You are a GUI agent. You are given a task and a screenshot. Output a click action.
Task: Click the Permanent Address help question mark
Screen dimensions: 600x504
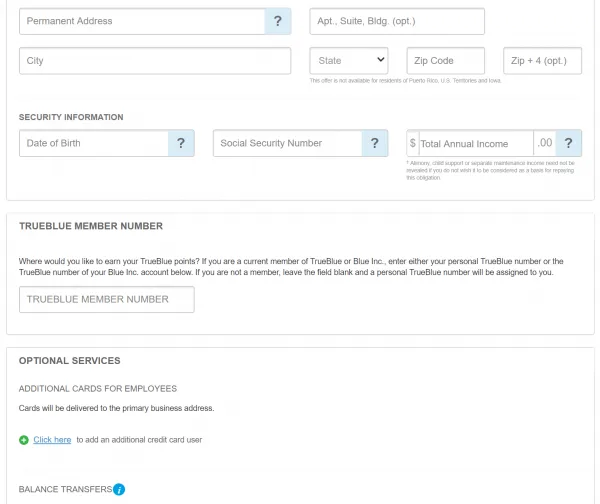pos(278,21)
